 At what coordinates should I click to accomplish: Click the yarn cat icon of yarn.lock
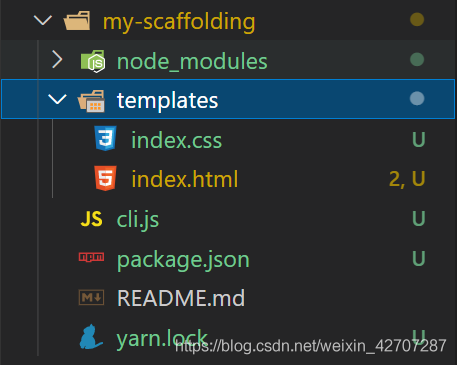click(x=91, y=337)
